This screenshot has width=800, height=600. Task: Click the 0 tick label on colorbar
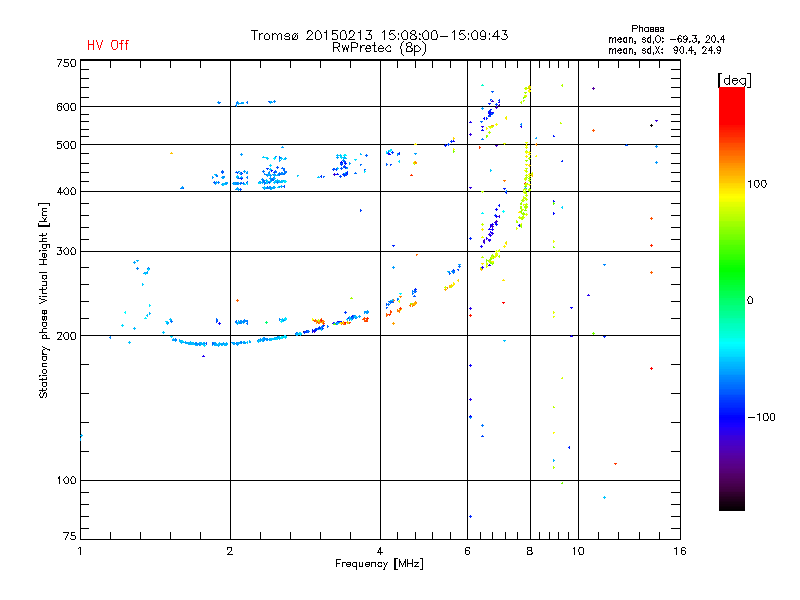(x=750, y=300)
